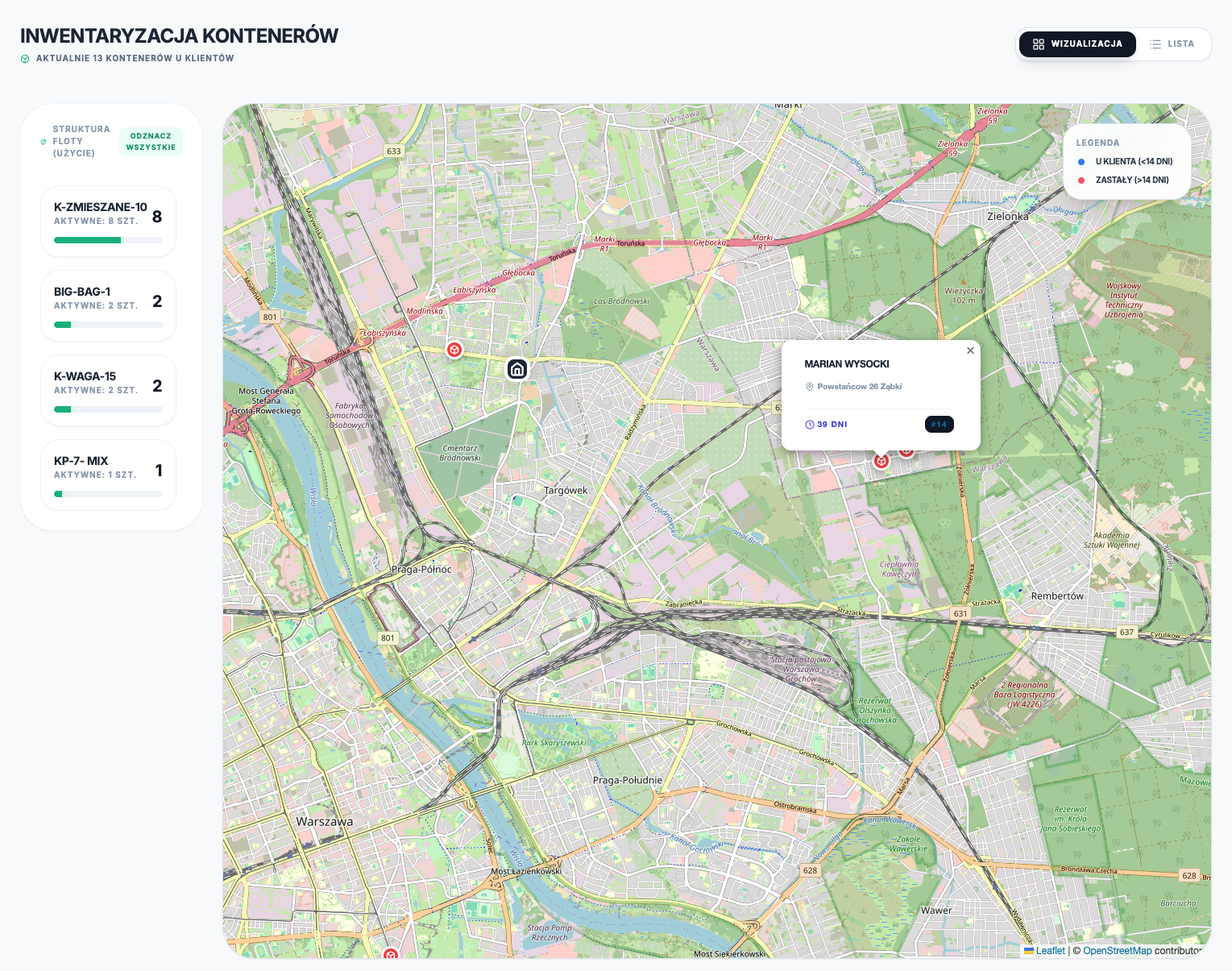Click the U KLIENTA (<14 DNI) legend label

tap(1135, 162)
